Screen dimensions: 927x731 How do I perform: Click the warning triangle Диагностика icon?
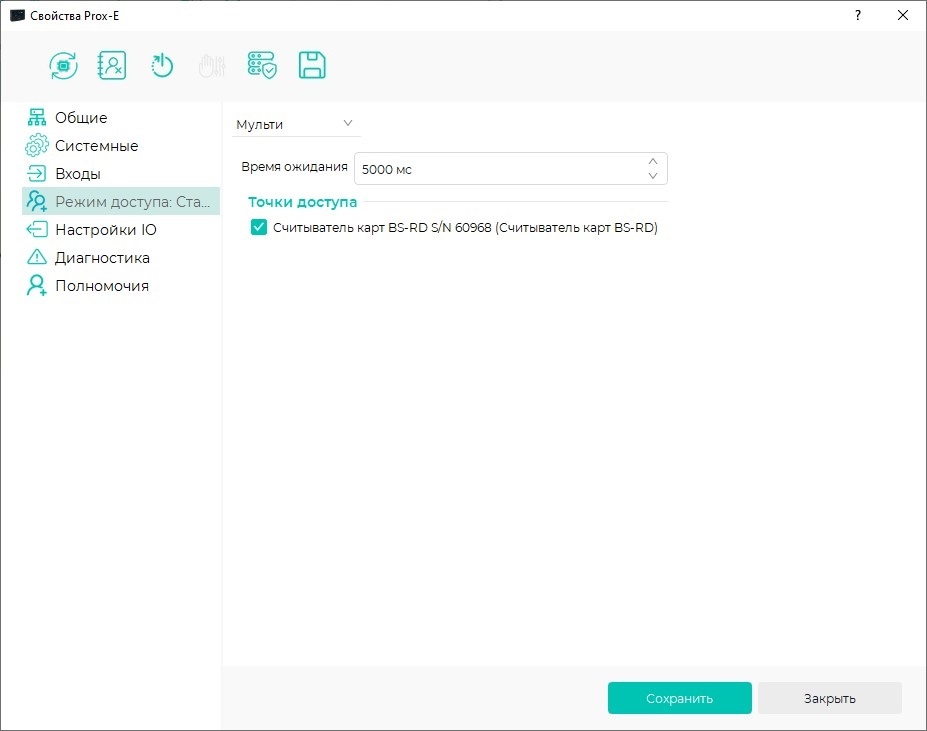tap(37, 257)
